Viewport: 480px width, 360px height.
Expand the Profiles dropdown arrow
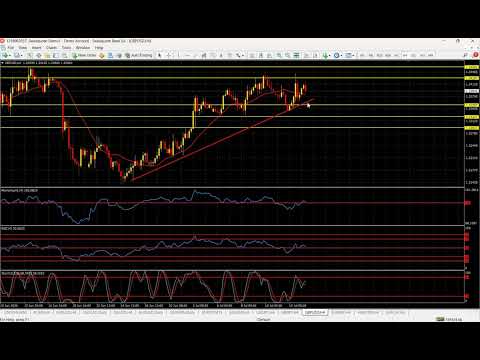22,55
